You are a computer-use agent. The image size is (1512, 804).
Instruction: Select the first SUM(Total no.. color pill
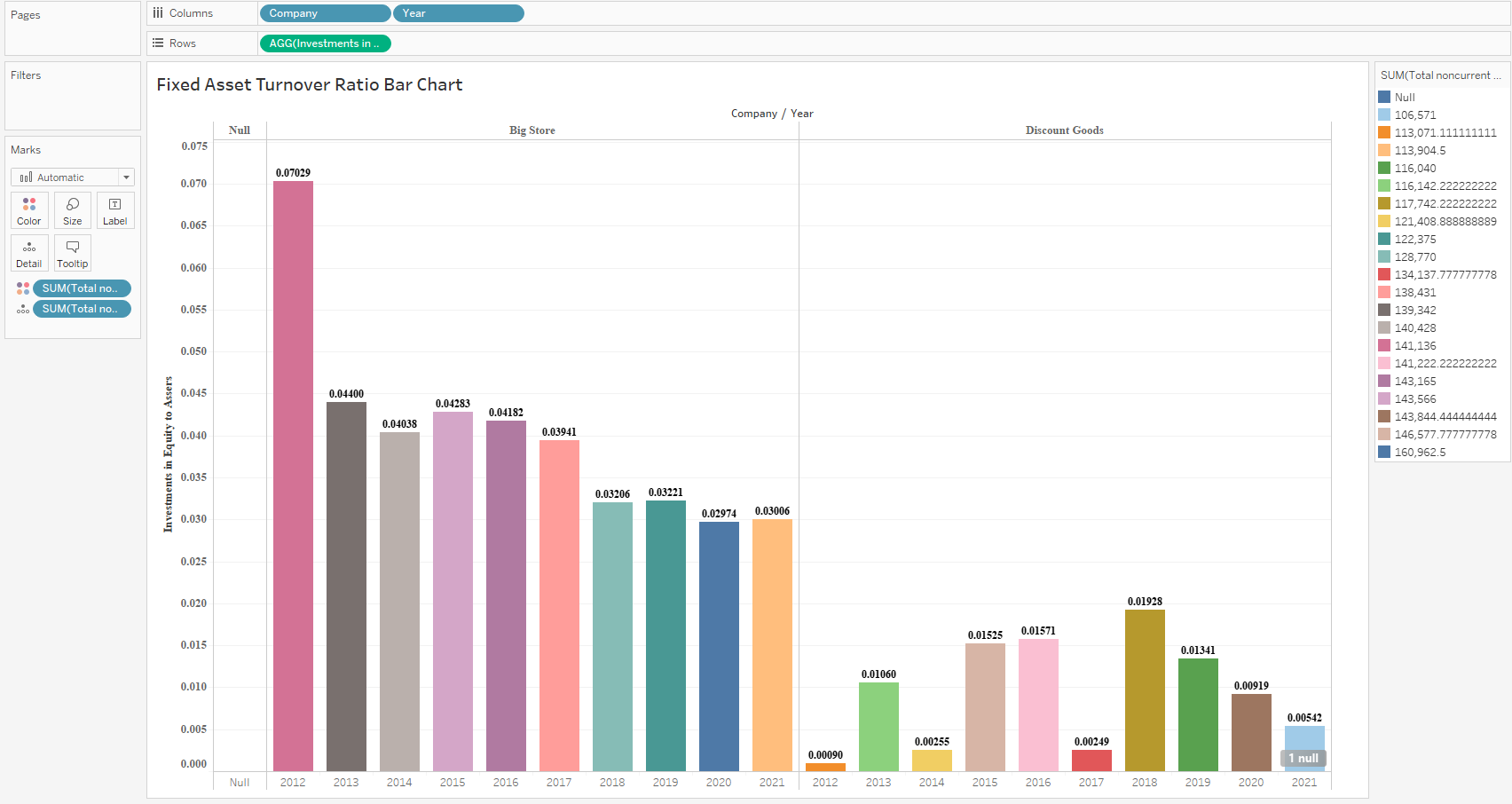pyautogui.click(x=82, y=288)
